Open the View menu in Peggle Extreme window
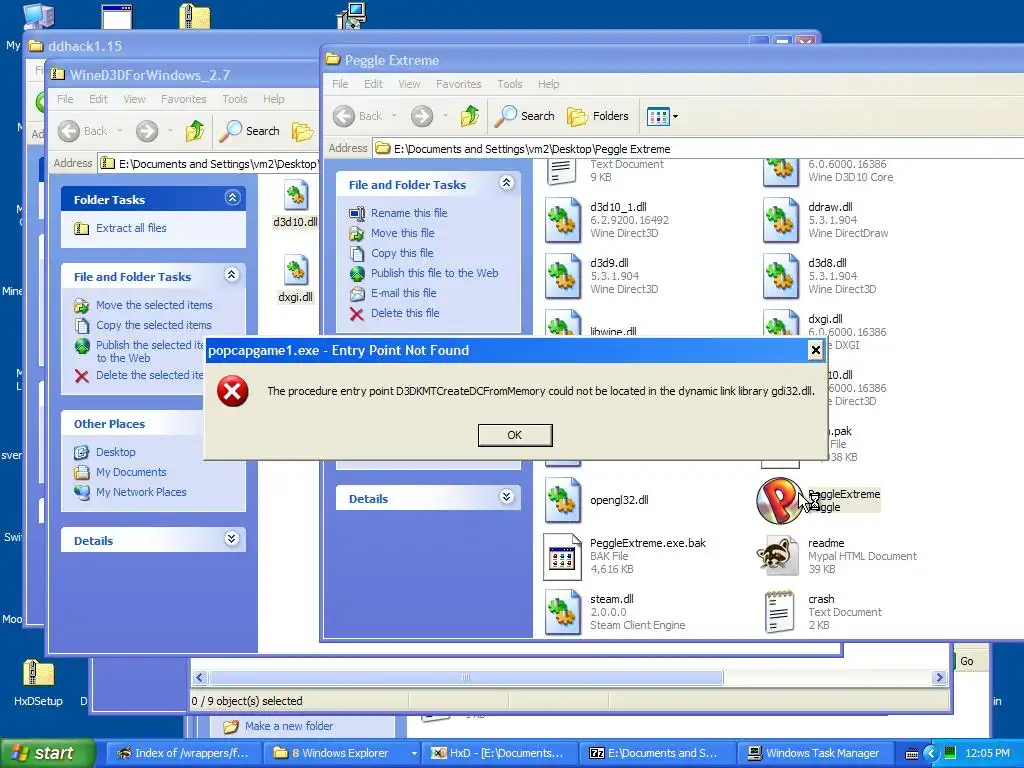Viewport: 1024px width, 768px height. [409, 84]
